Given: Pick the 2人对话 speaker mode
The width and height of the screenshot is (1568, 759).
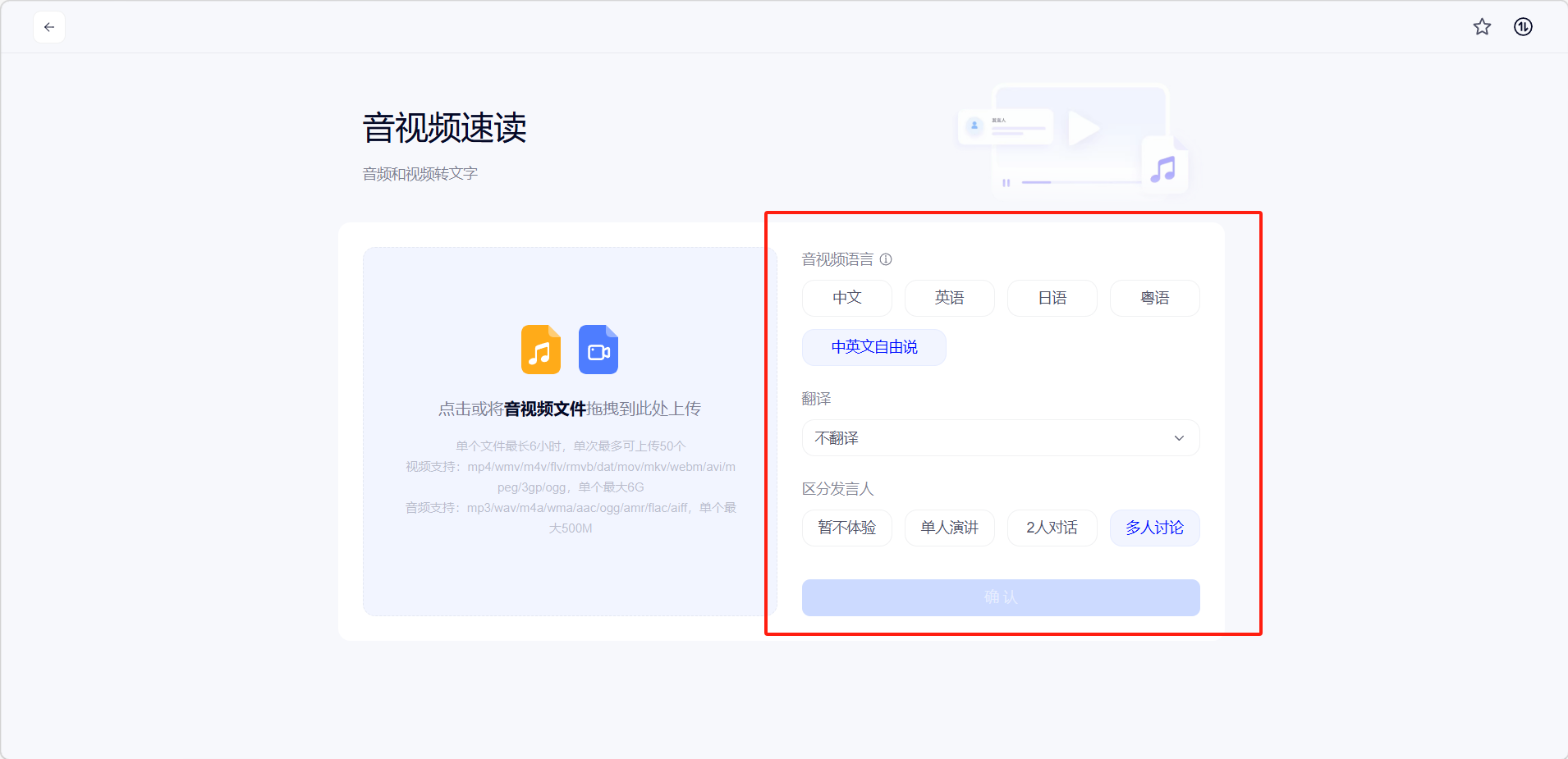Looking at the screenshot, I should 1052,528.
